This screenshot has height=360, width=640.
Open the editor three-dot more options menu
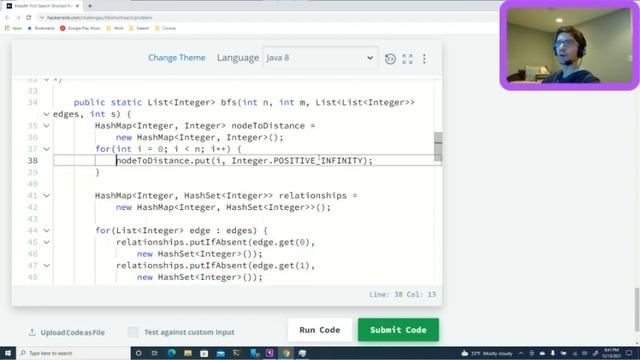[424, 59]
